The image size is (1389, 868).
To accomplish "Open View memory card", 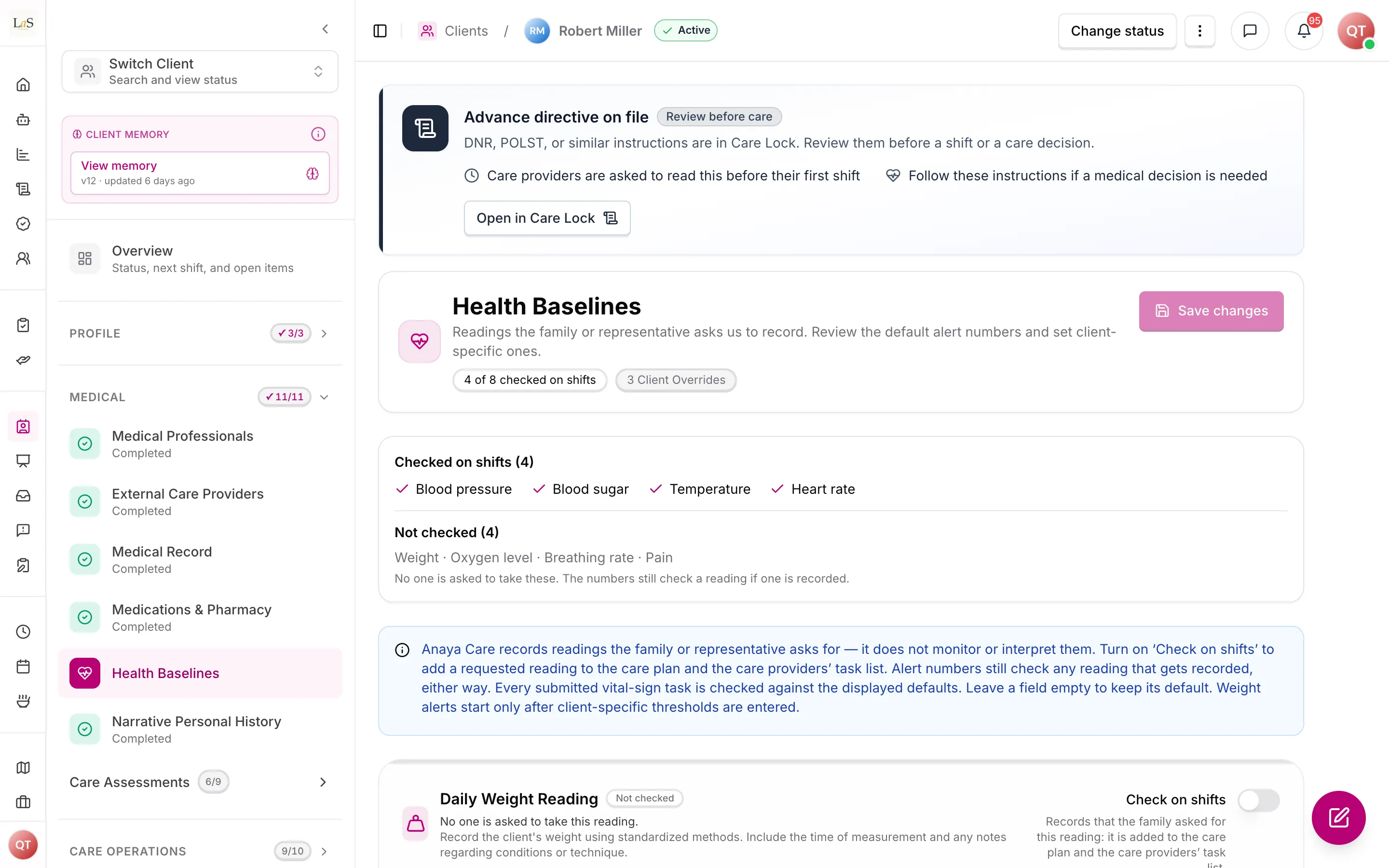I will tap(200, 173).
